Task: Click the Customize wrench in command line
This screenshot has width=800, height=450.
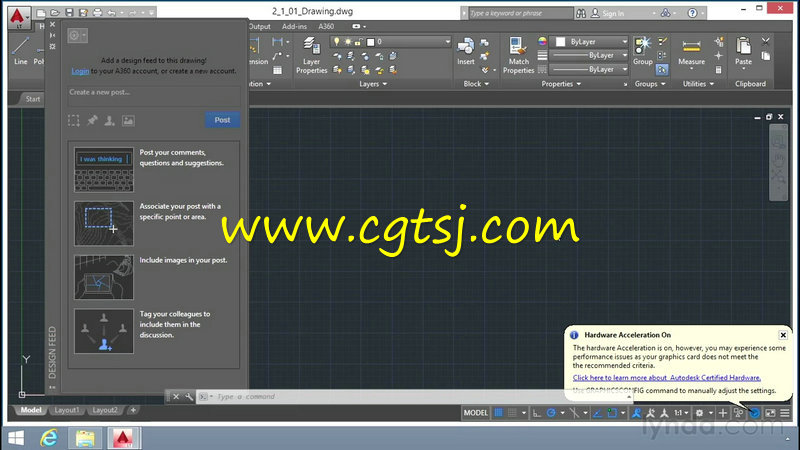Action: tap(189, 396)
